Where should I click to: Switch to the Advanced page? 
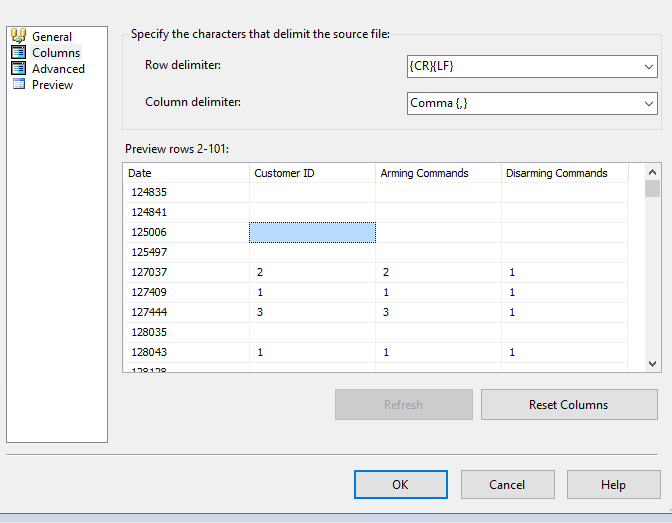(58, 69)
